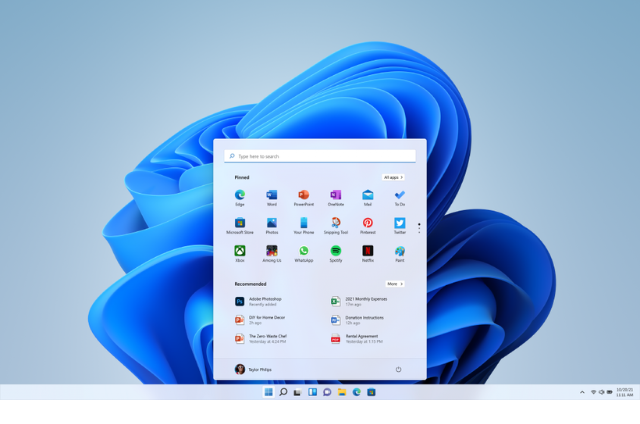Open Rental Agreement PDF

point(357,338)
